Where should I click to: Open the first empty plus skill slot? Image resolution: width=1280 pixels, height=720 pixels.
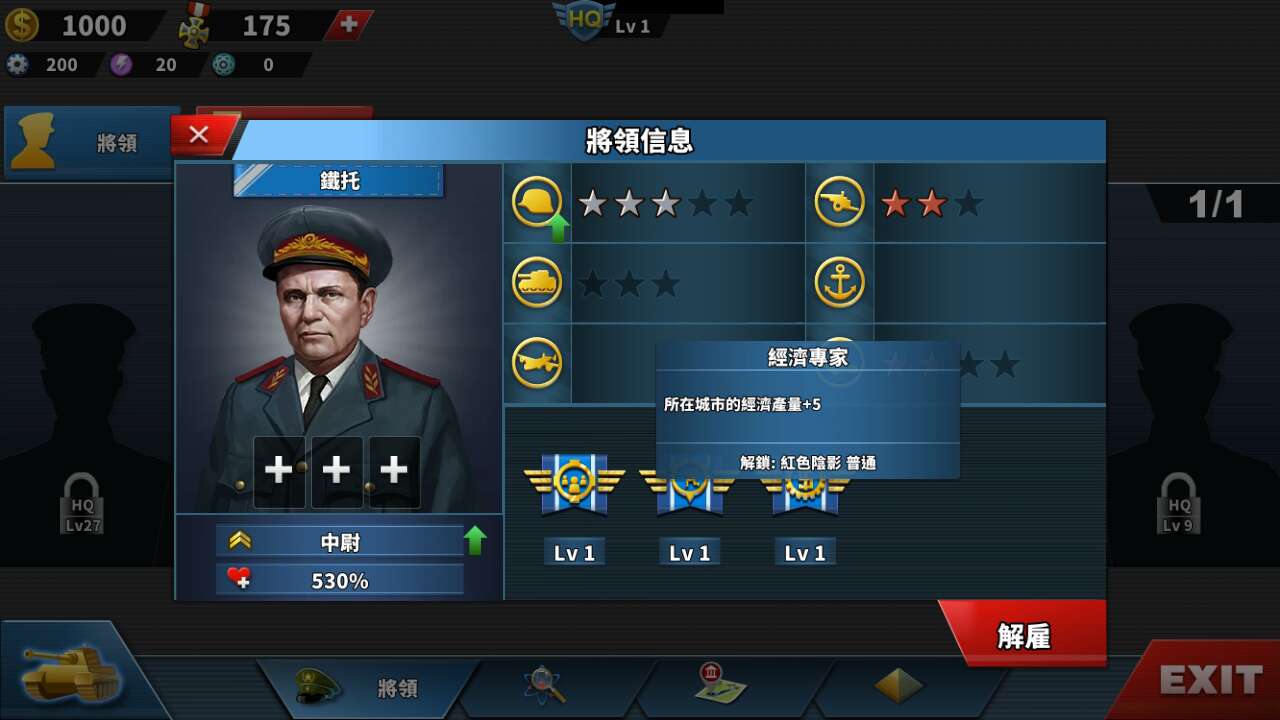(278, 471)
